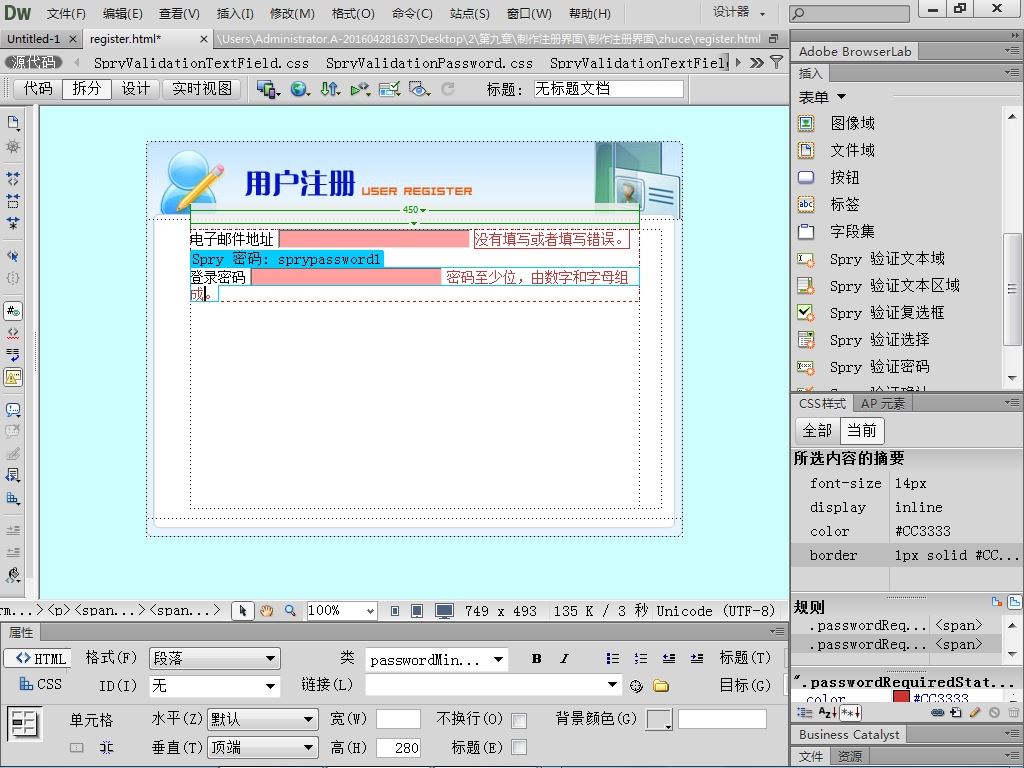Viewport: 1024px width, 768px height.
Task: Select the pointer tool in status bar
Action: pos(242,611)
